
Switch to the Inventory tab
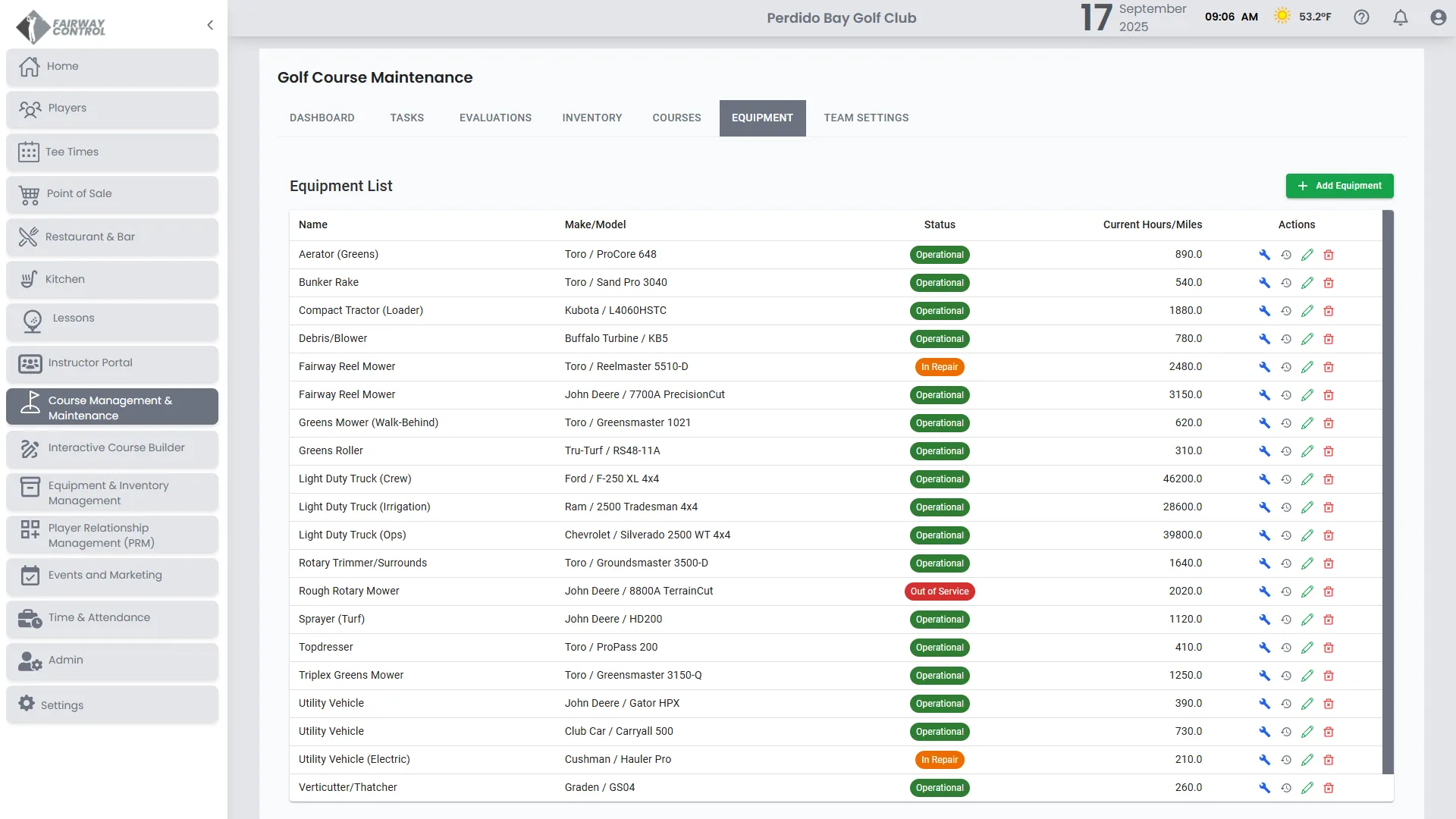tap(591, 118)
